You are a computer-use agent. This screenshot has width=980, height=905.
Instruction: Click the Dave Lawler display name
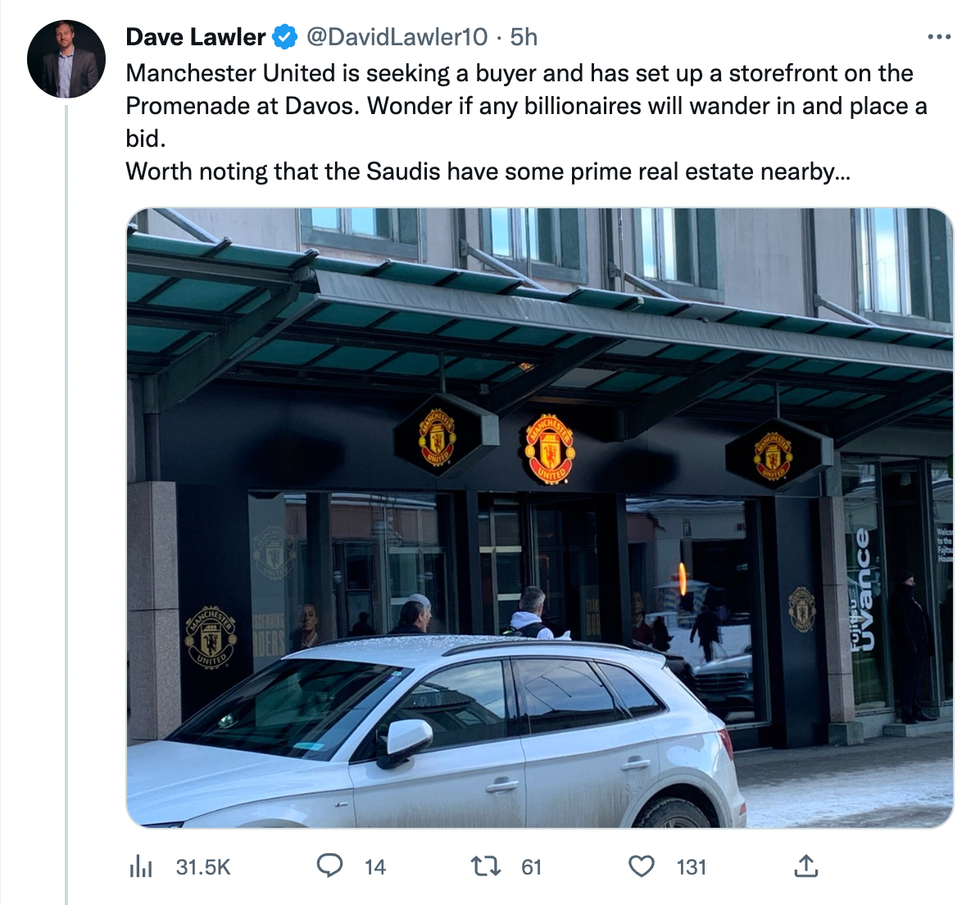(196, 38)
